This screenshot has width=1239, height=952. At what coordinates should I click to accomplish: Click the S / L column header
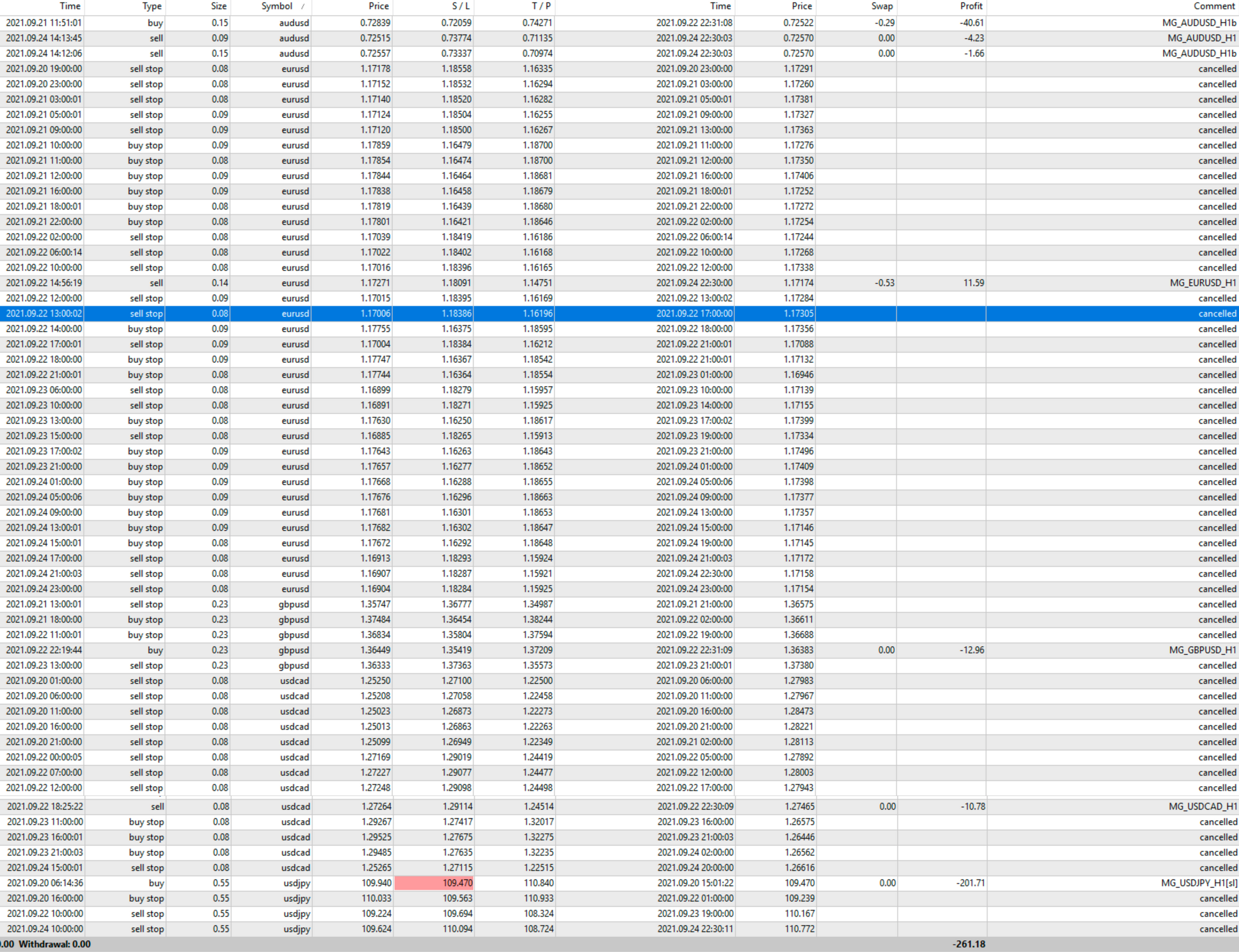460,6
